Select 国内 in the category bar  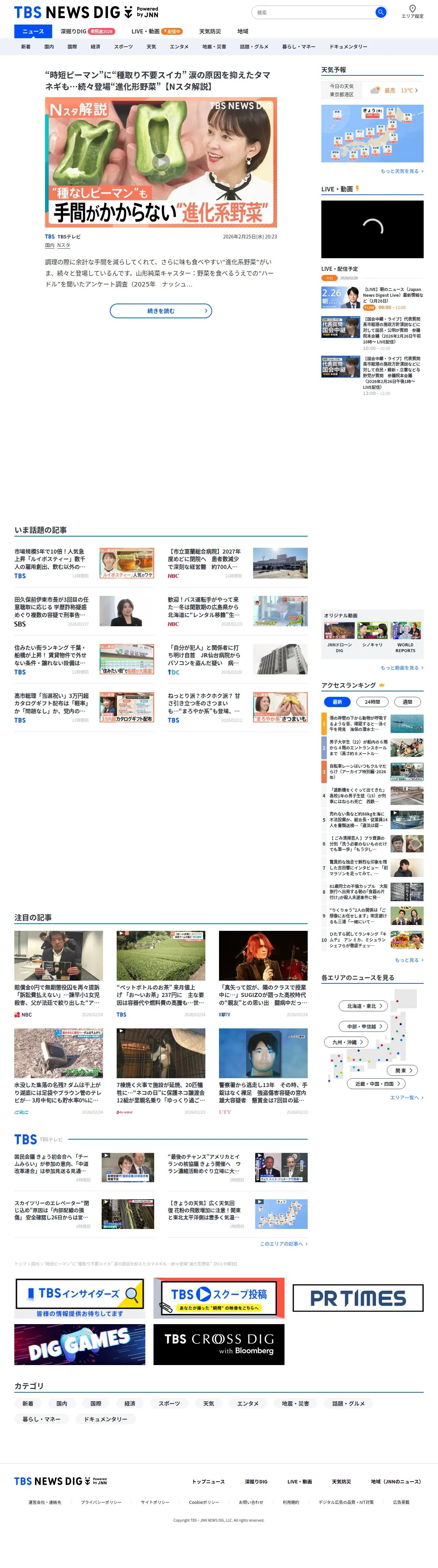click(49, 47)
